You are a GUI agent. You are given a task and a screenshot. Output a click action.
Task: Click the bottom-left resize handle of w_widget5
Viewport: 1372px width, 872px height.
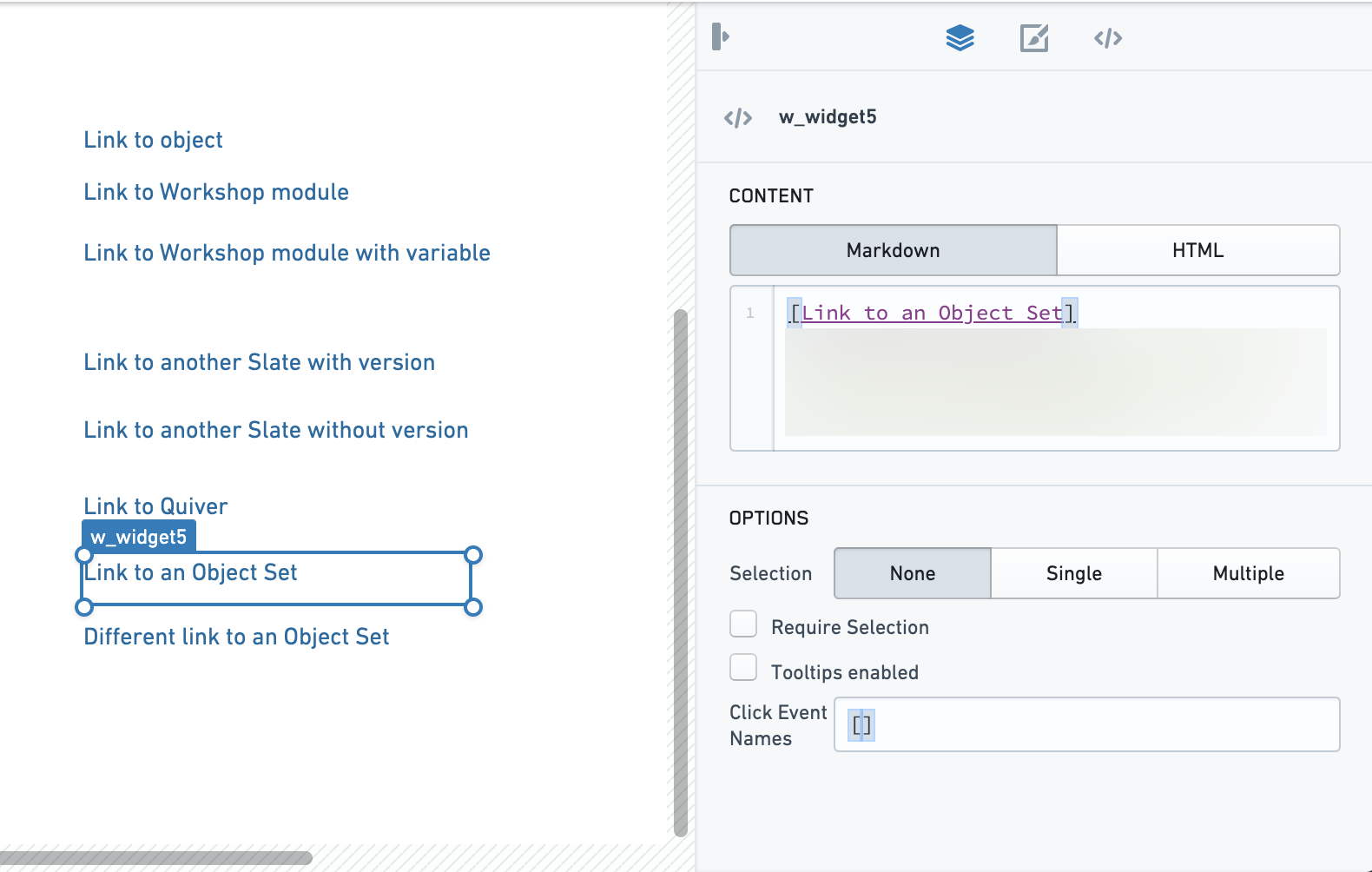[x=84, y=607]
